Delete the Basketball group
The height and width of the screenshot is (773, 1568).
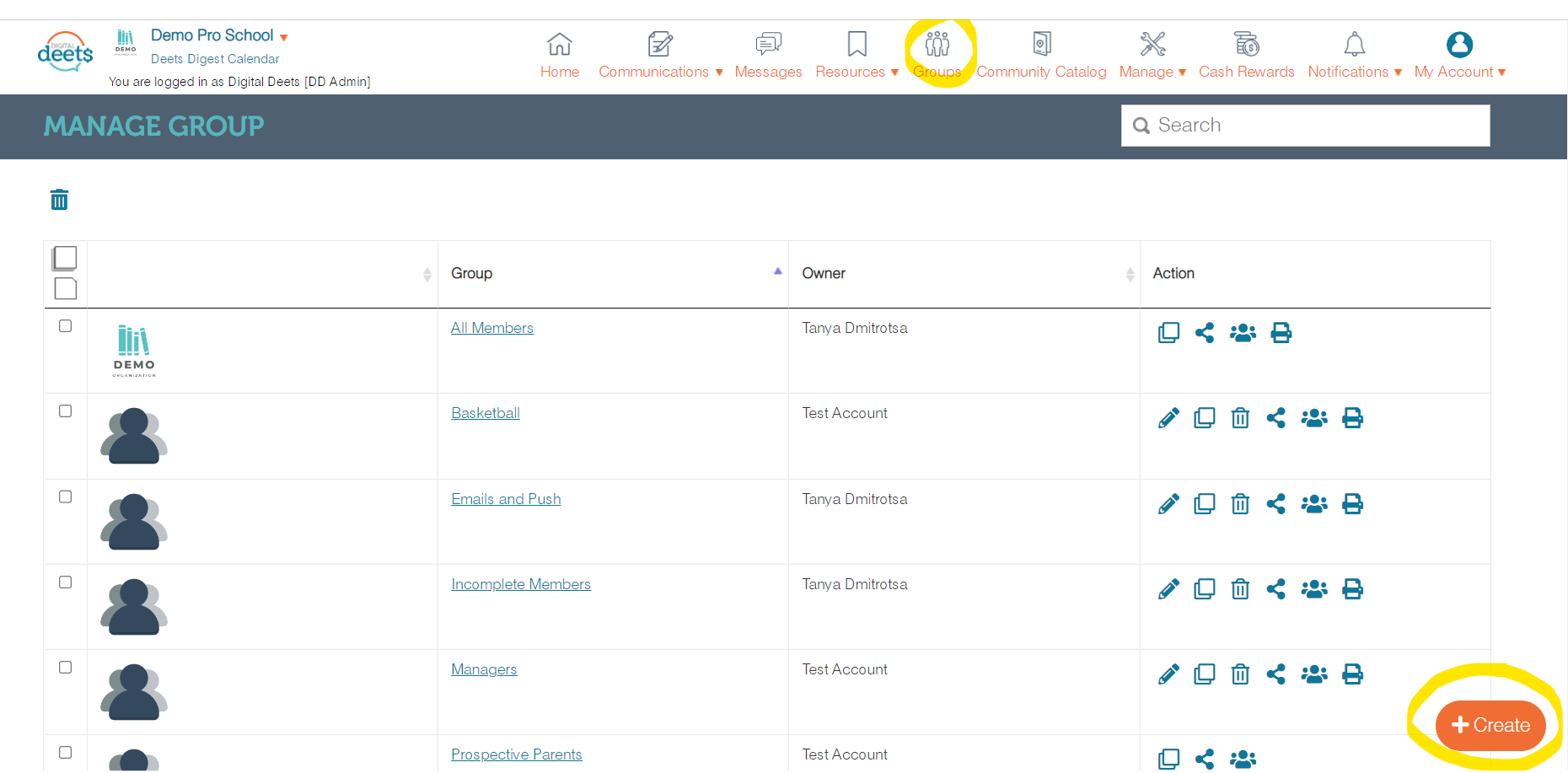pyautogui.click(x=1240, y=418)
